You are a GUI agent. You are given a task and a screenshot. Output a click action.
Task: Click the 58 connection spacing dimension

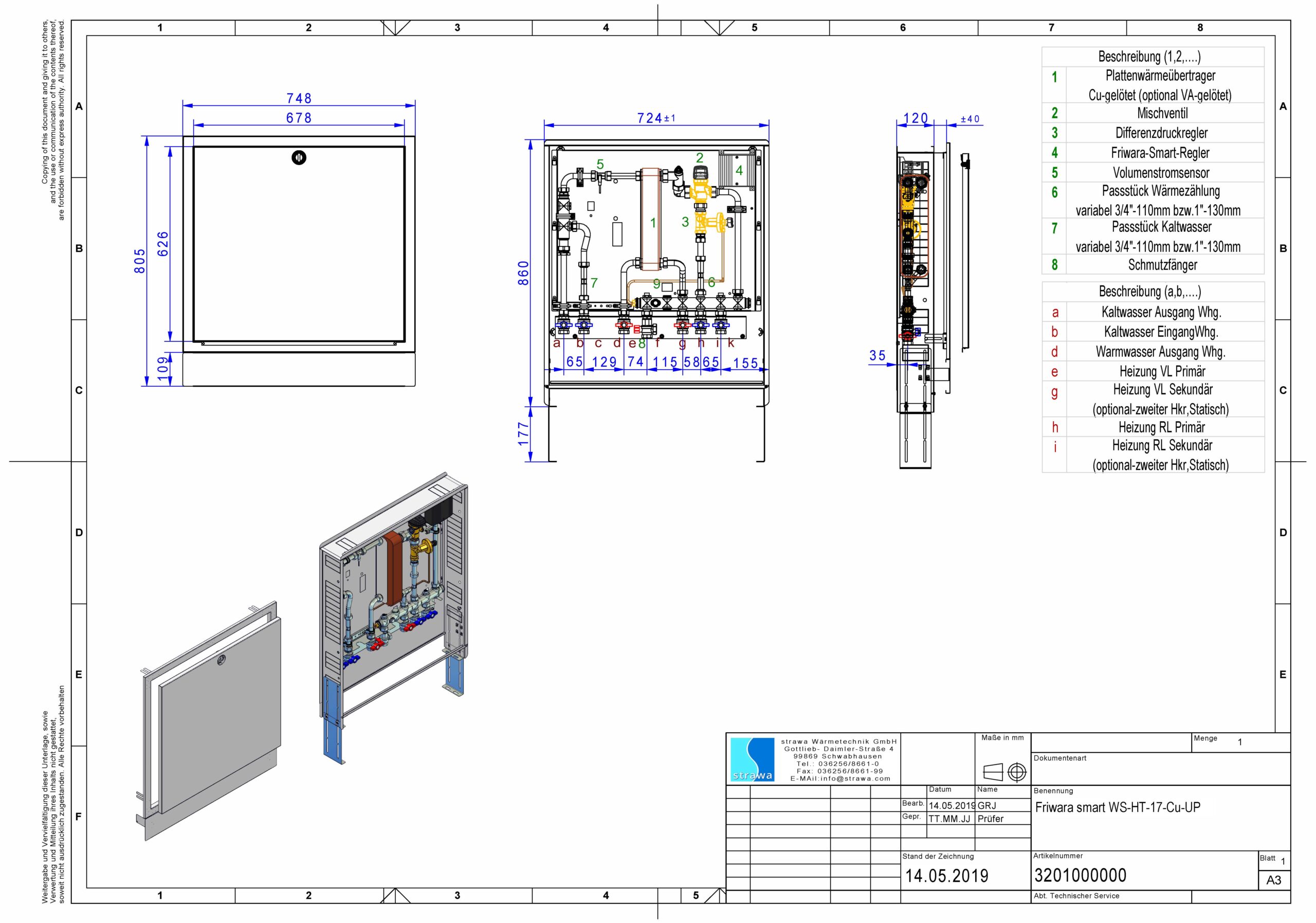coord(692,363)
